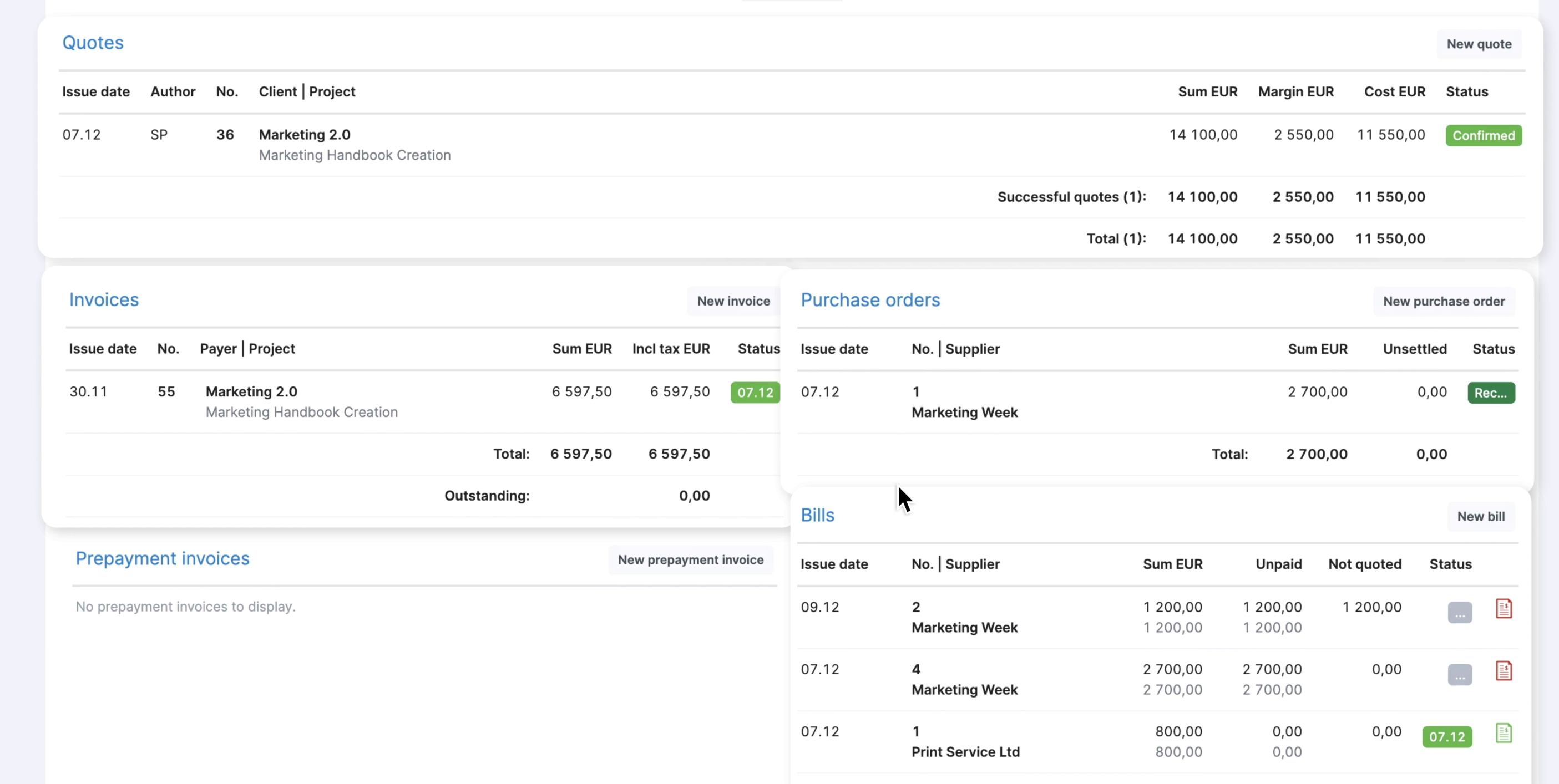Open Marketing Handbook Creation project under invoice 55
The width and height of the screenshot is (1559, 784).
(x=301, y=413)
